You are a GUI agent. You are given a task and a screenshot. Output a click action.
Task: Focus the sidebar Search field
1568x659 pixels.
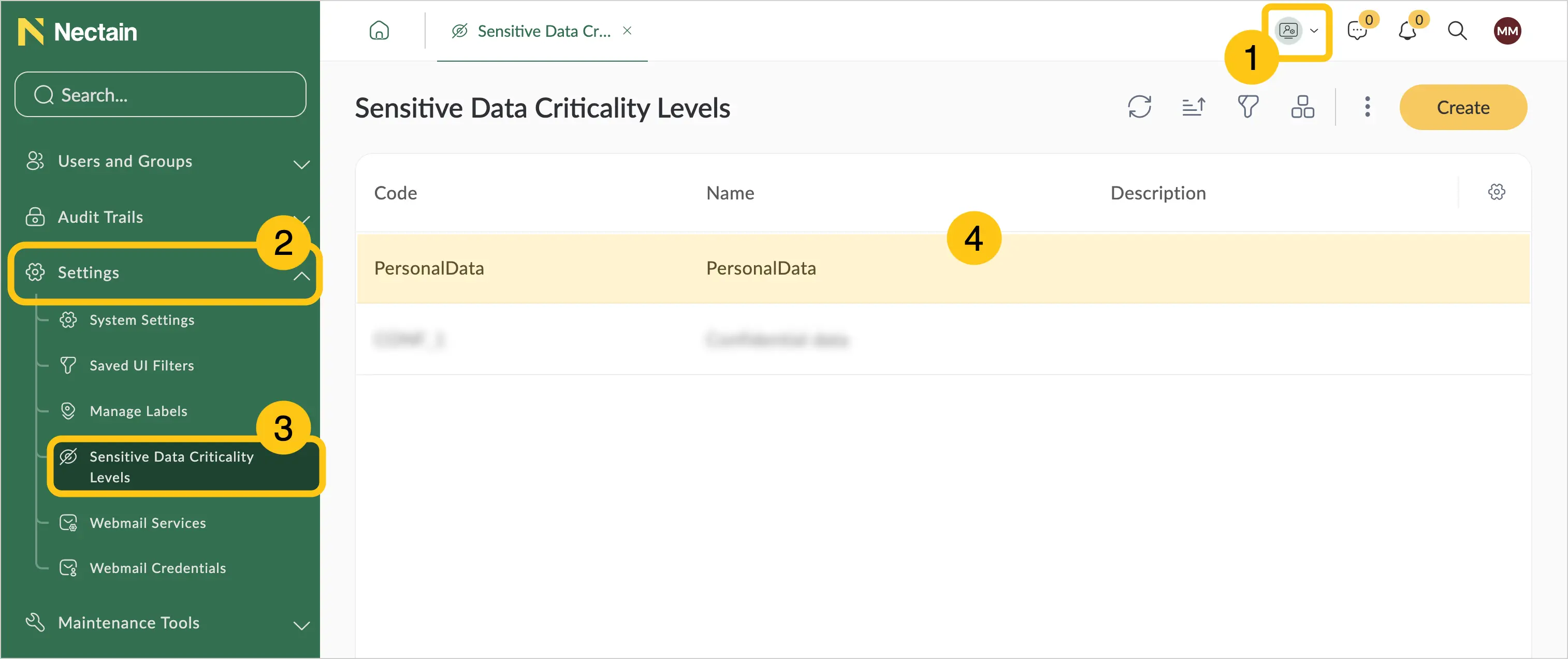tap(160, 94)
